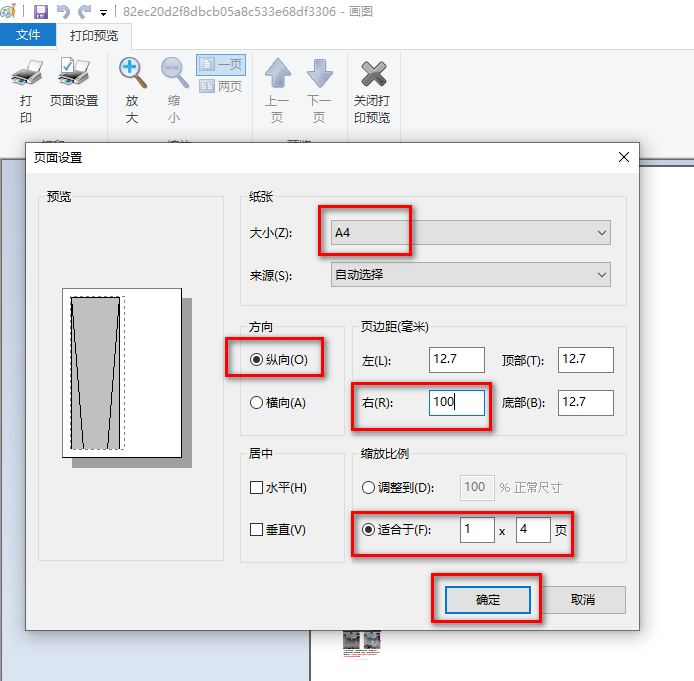Screen dimensions: 694x681
Task: Click the Print (打印) printer icon
Action: coord(26,74)
